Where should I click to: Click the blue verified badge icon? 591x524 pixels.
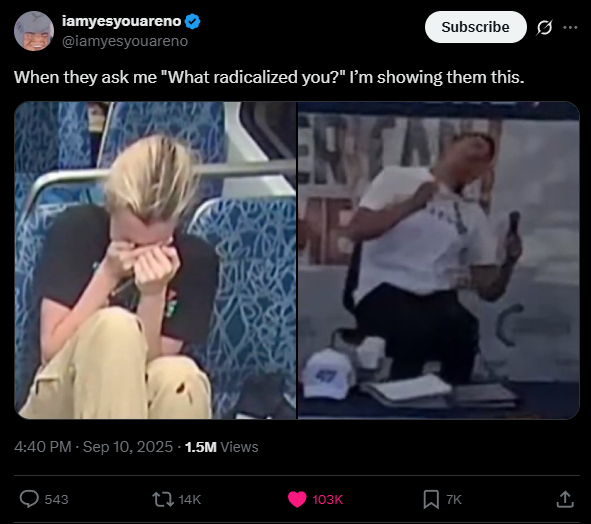[193, 21]
